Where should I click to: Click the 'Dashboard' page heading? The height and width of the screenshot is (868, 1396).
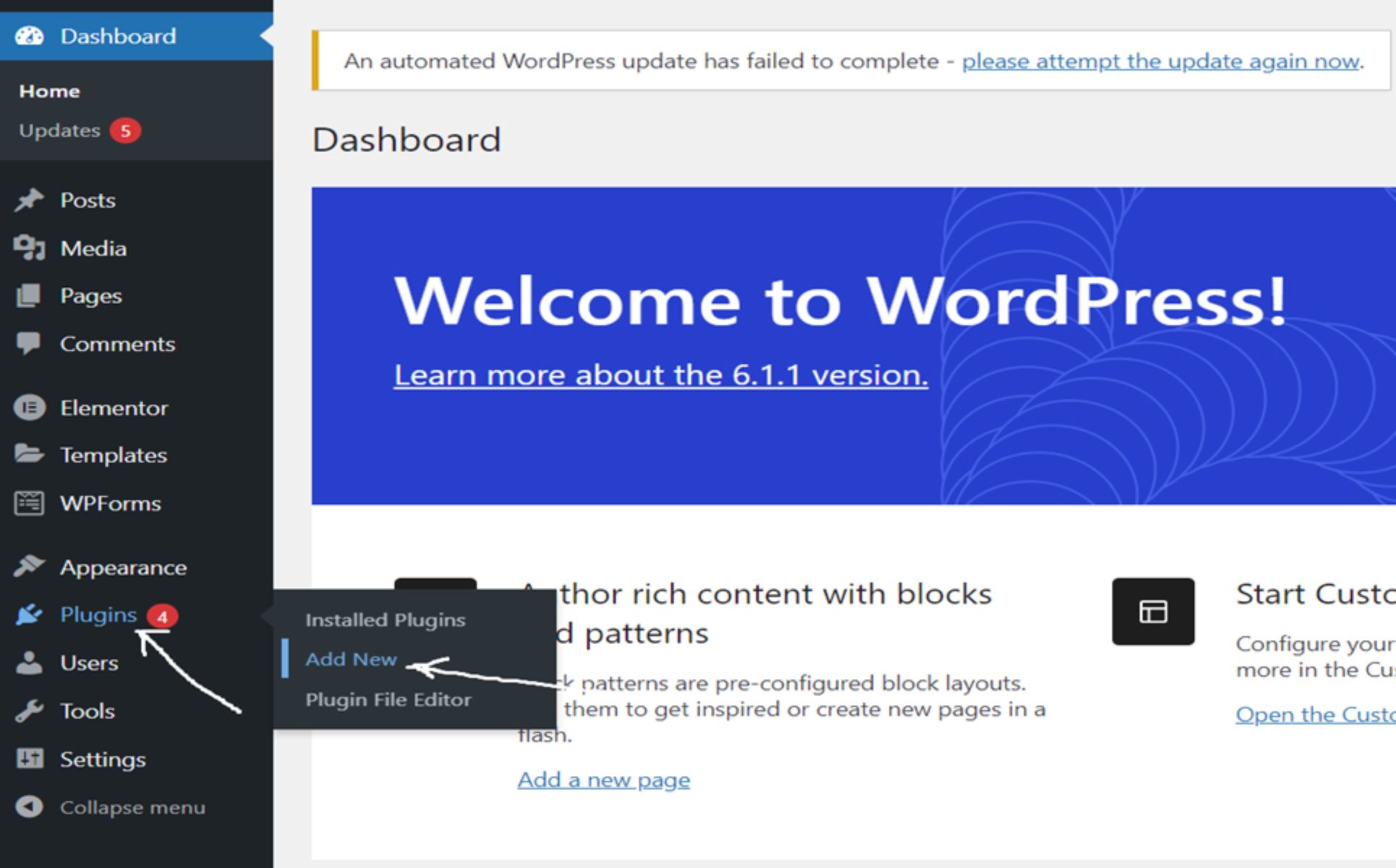coord(407,140)
